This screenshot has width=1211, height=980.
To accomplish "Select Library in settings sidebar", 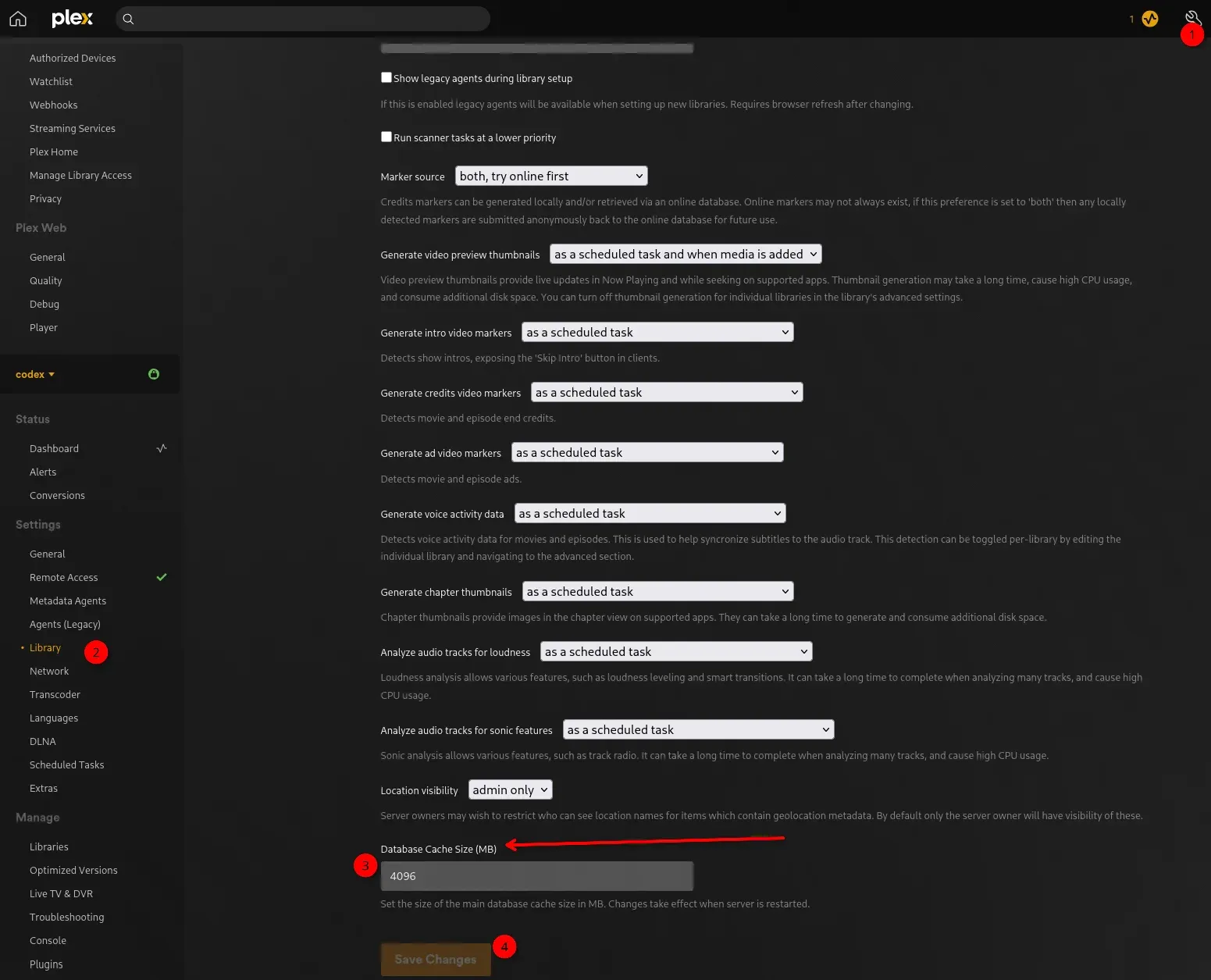I will (x=45, y=647).
